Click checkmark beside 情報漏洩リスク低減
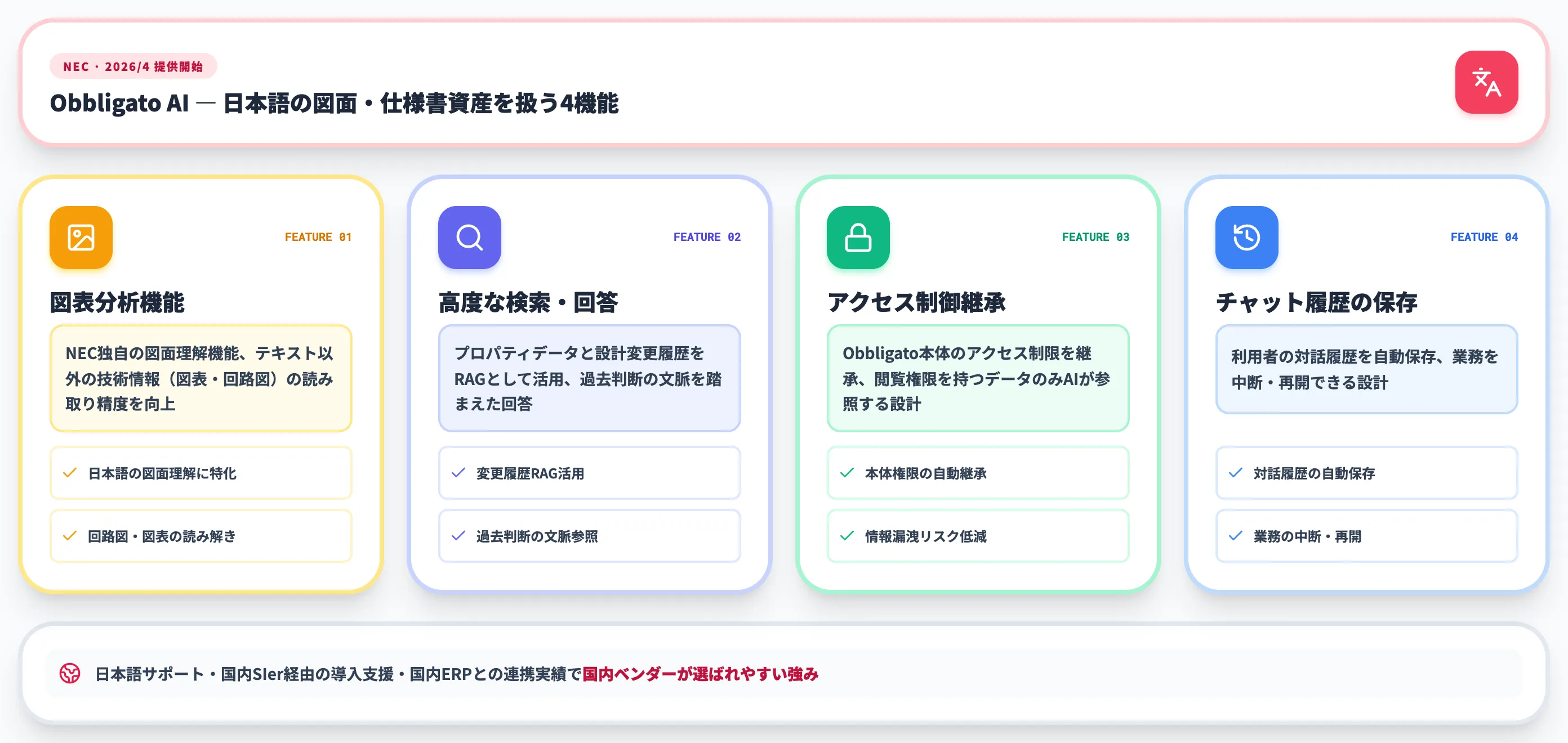 pyautogui.click(x=847, y=535)
